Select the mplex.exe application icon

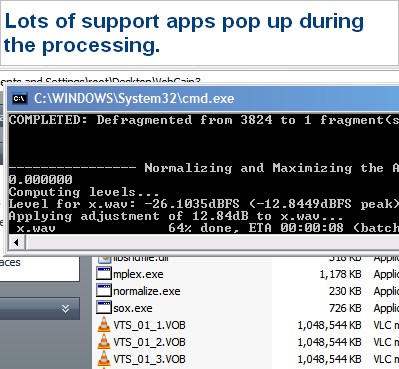pyautogui.click(x=104, y=273)
